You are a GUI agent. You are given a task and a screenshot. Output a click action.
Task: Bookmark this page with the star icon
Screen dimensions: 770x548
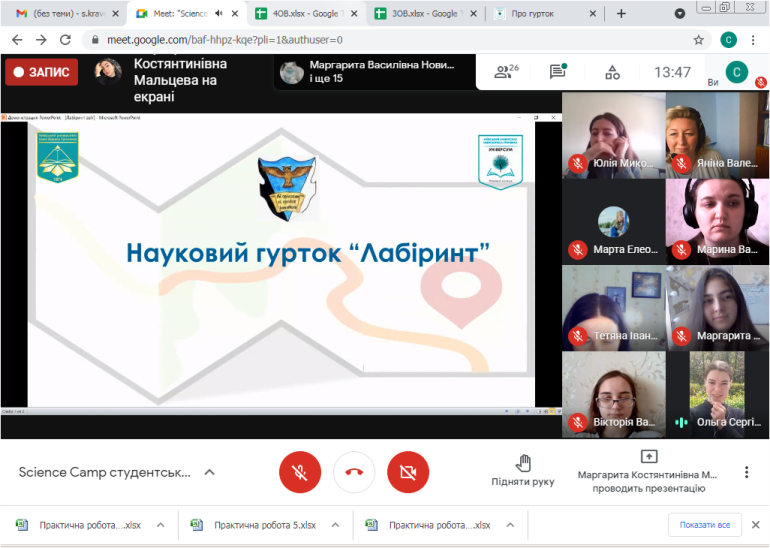(699, 40)
